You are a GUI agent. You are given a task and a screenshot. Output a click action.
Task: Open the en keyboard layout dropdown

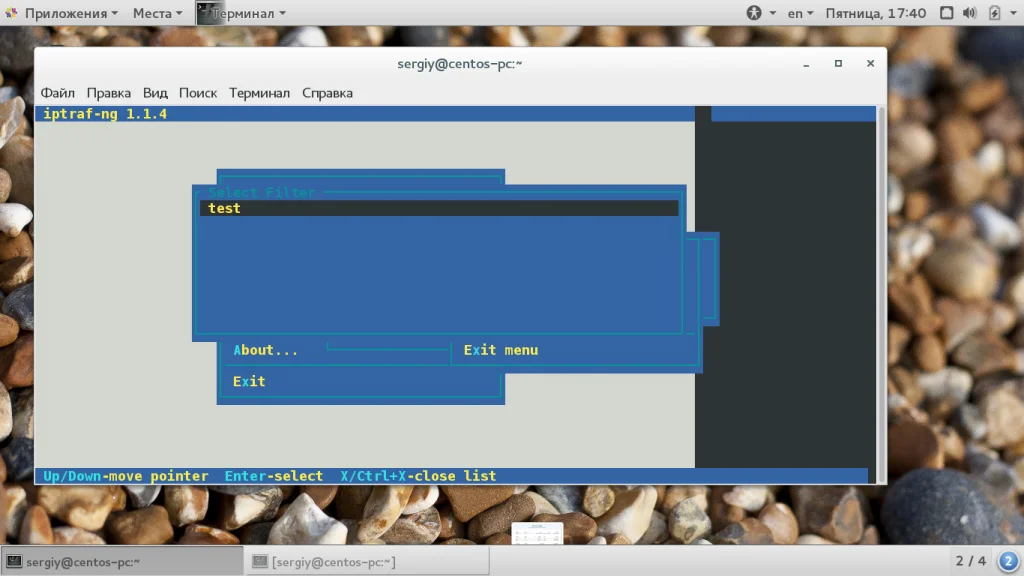tap(800, 13)
